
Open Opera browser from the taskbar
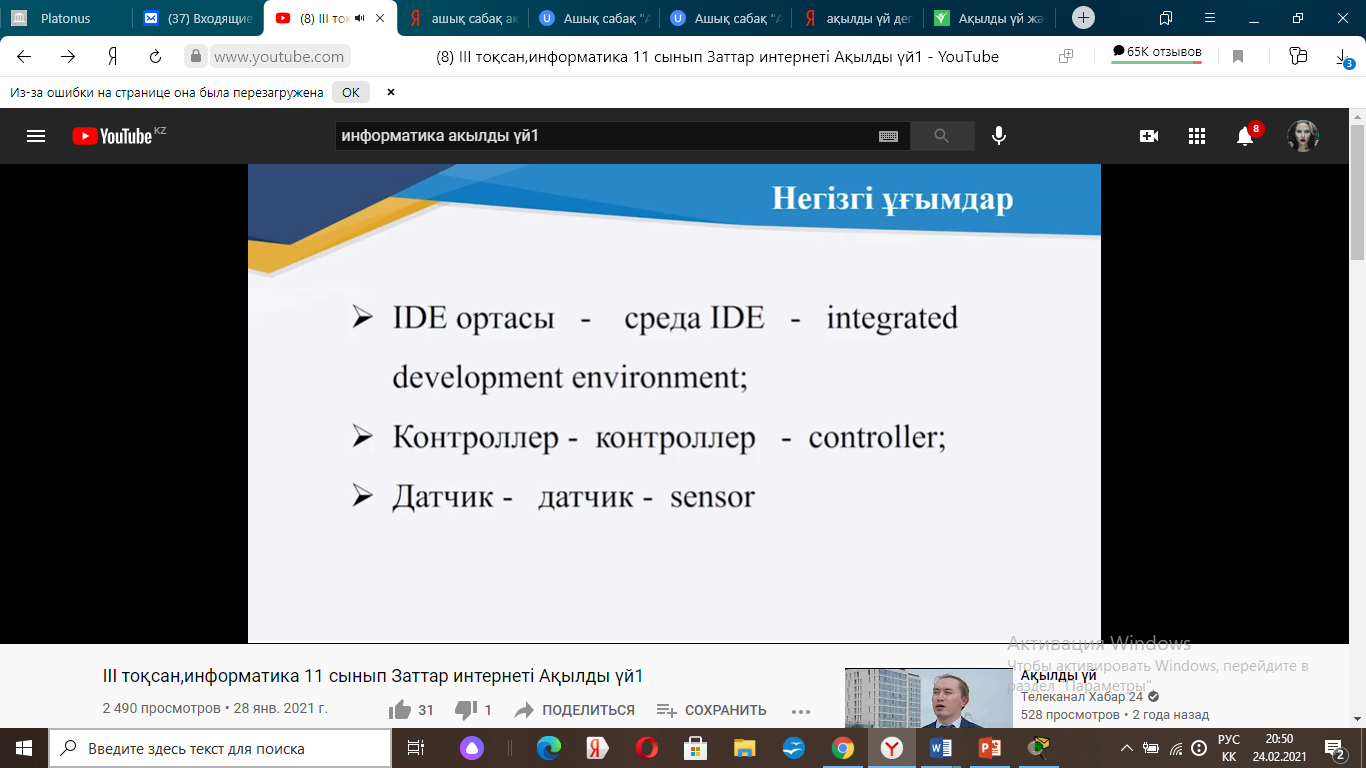point(646,748)
